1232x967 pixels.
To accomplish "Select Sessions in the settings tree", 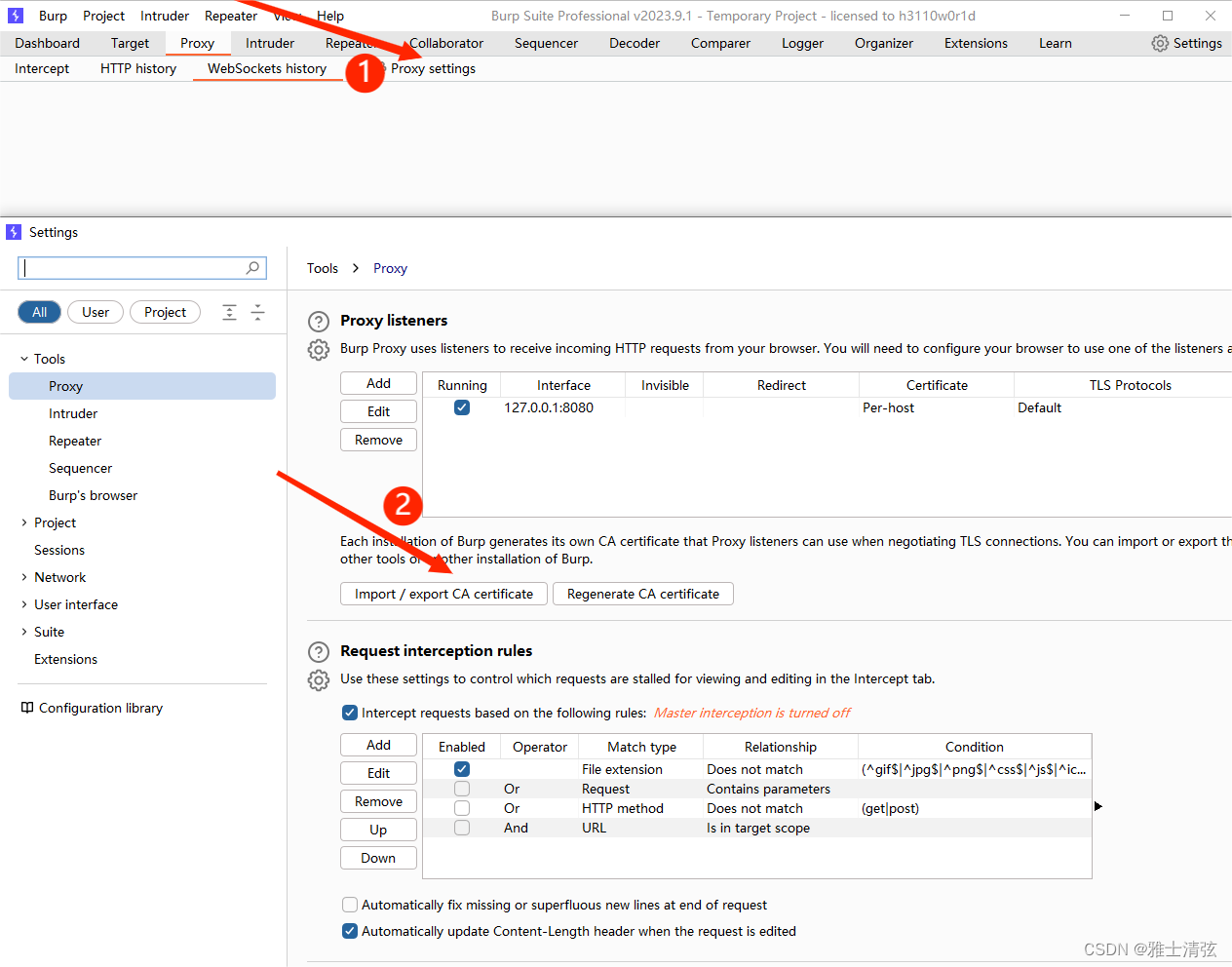I will pos(59,550).
